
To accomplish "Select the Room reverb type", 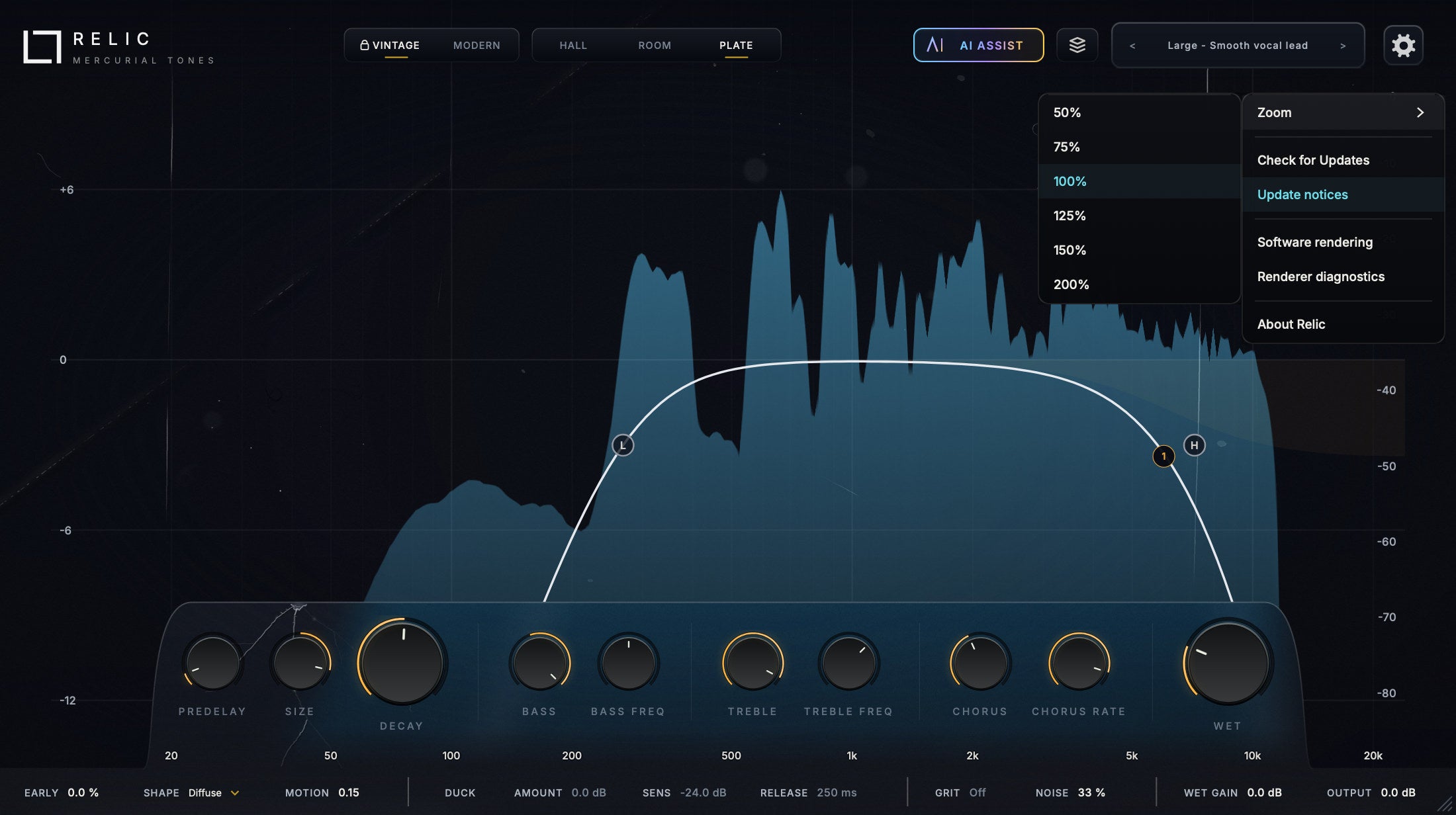I will pos(655,45).
